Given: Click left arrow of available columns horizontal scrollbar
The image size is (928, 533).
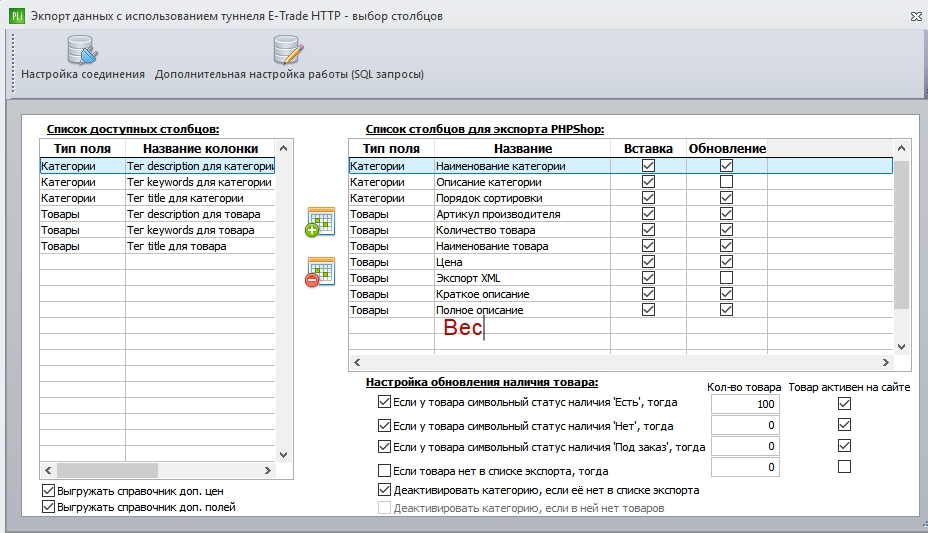Looking at the screenshot, I should 48,470.
